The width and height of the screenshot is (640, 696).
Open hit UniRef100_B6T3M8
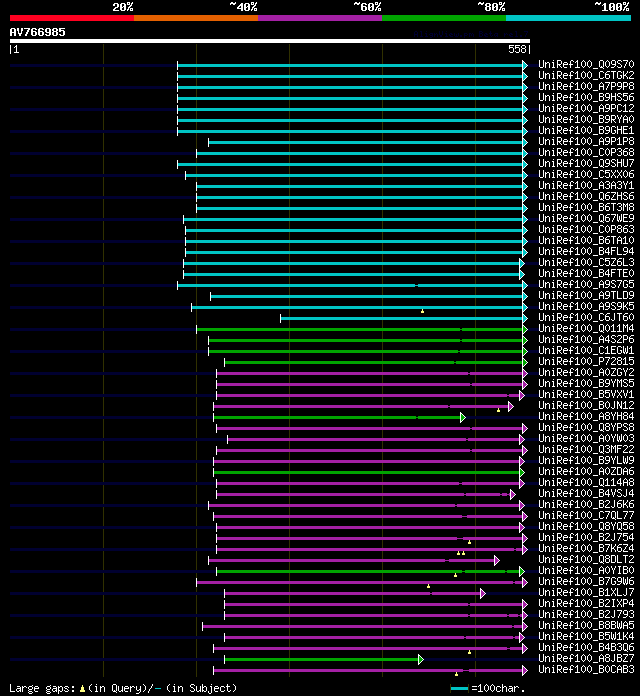(586, 208)
